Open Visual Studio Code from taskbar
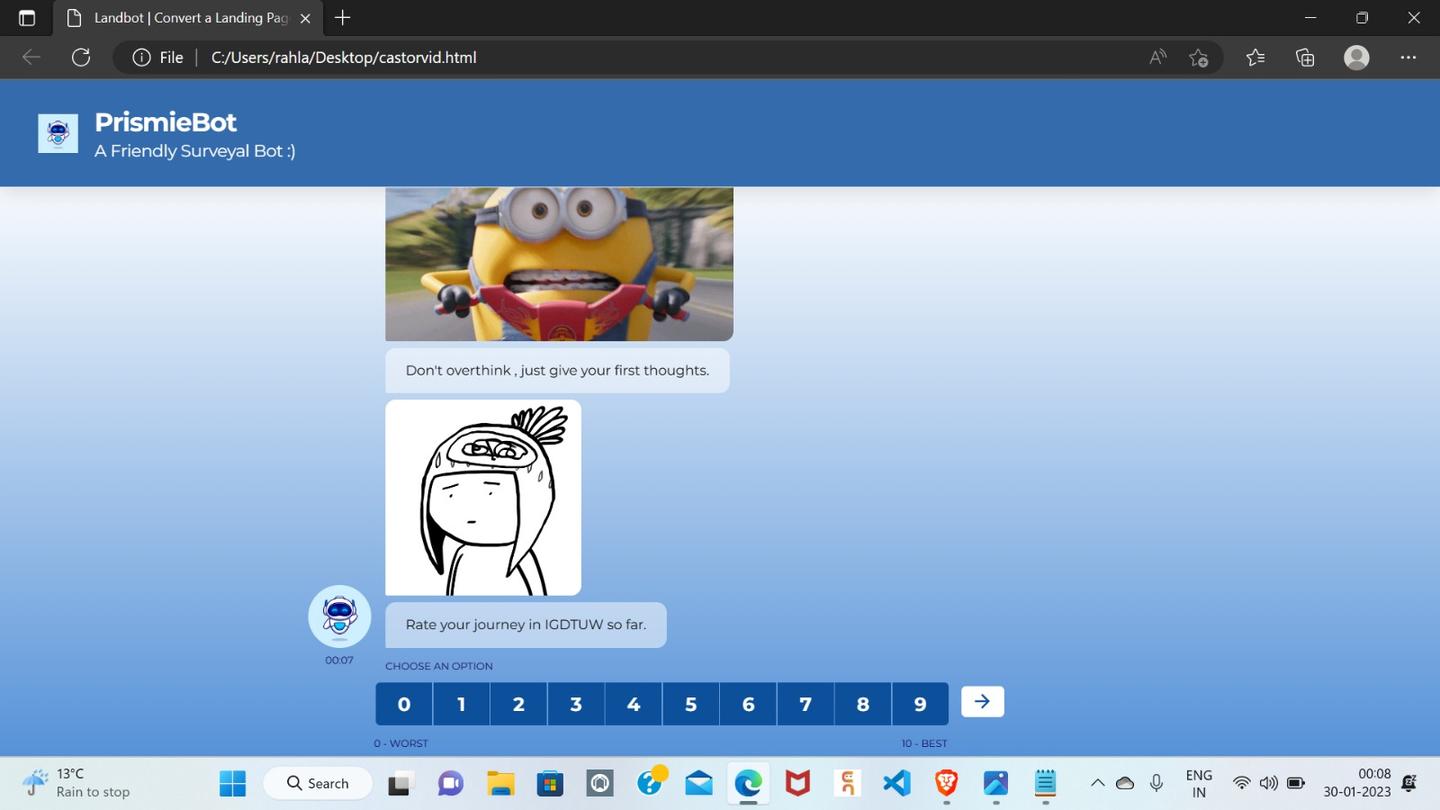This screenshot has width=1440, height=810. (897, 783)
